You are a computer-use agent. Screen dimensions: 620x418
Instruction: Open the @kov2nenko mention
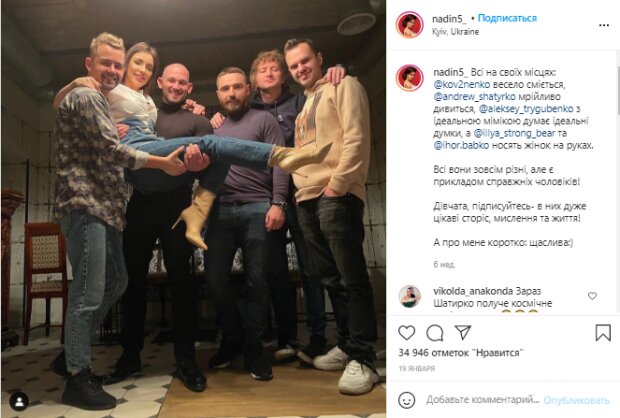(x=462, y=85)
